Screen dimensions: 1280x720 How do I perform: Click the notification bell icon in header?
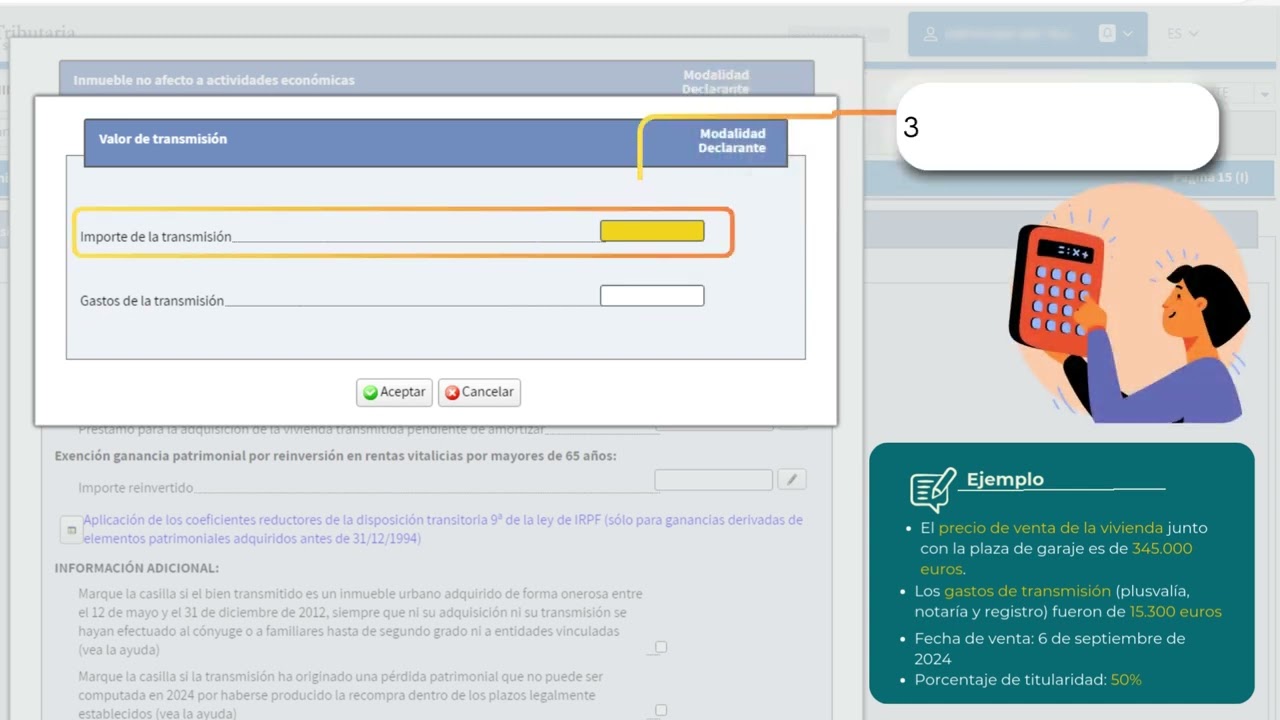(x=1106, y=34)
